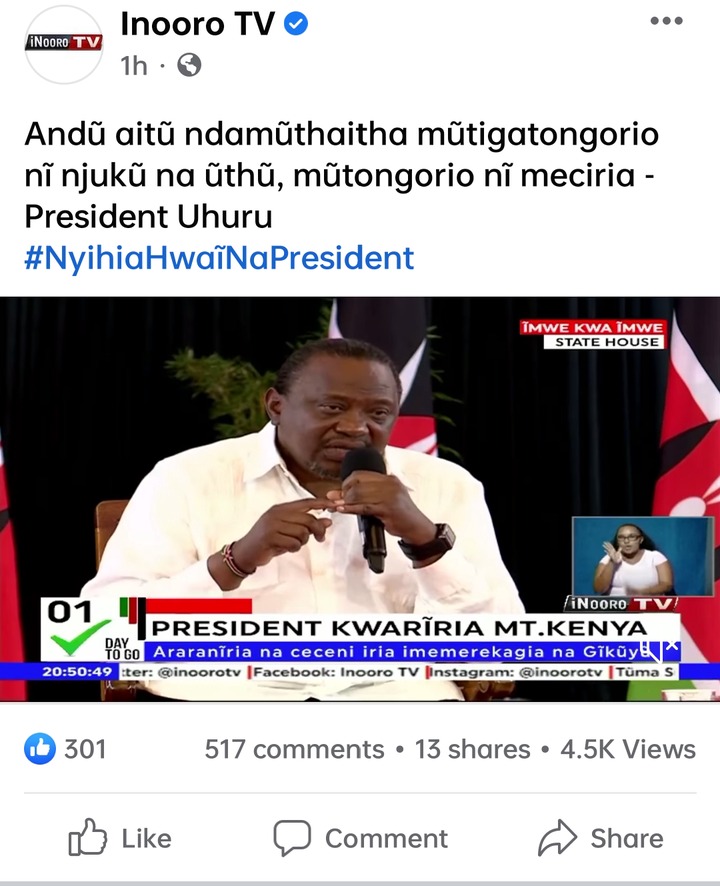Tap the blue like reaction icon
720x886 pixels.
tap(40, 748)
